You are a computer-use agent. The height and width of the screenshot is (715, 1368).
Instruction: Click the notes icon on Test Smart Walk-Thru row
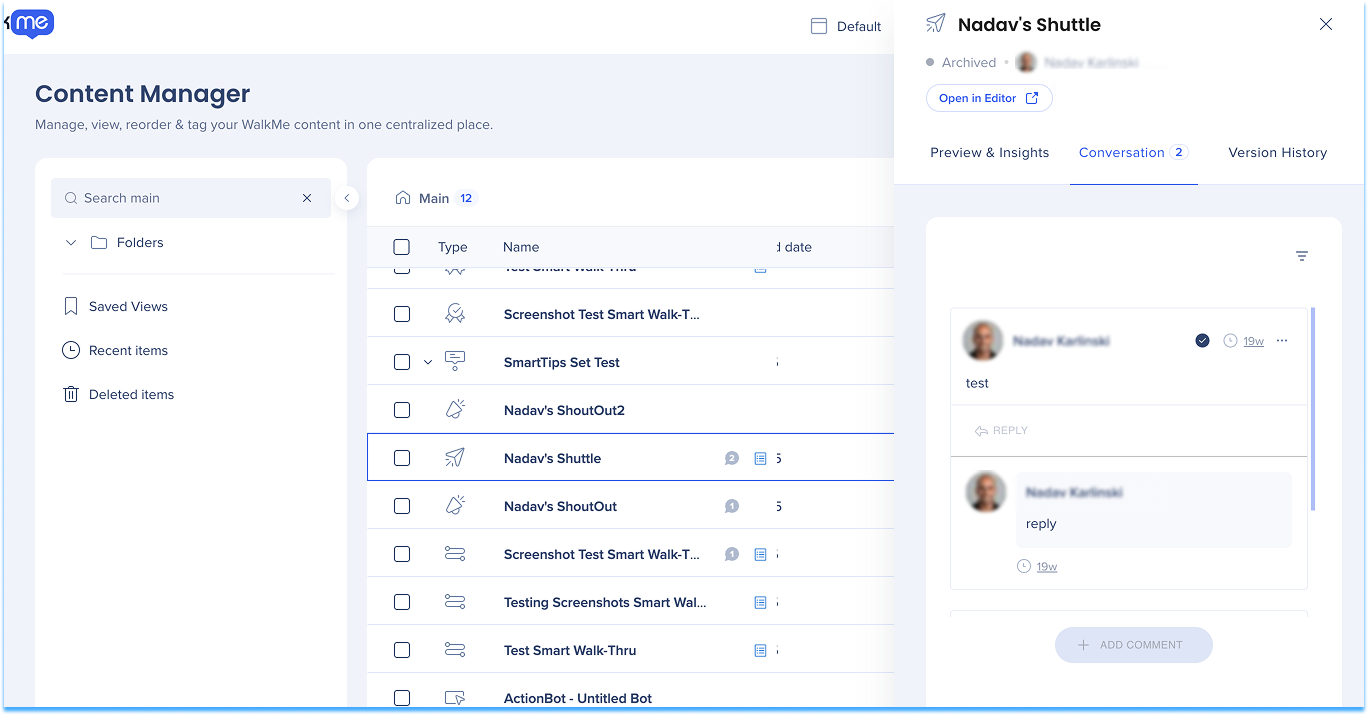coord(760,650)
